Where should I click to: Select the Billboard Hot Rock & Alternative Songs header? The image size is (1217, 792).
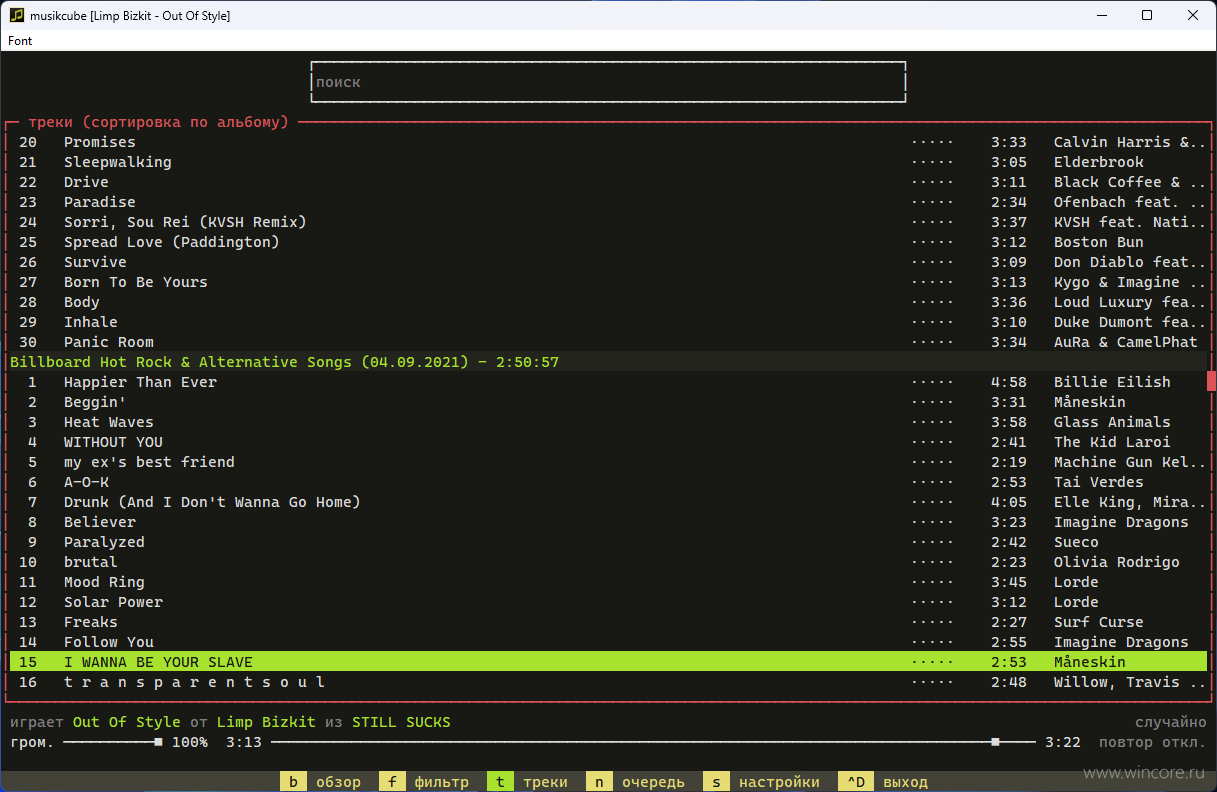pyautogui.click(x=608, y=362)
